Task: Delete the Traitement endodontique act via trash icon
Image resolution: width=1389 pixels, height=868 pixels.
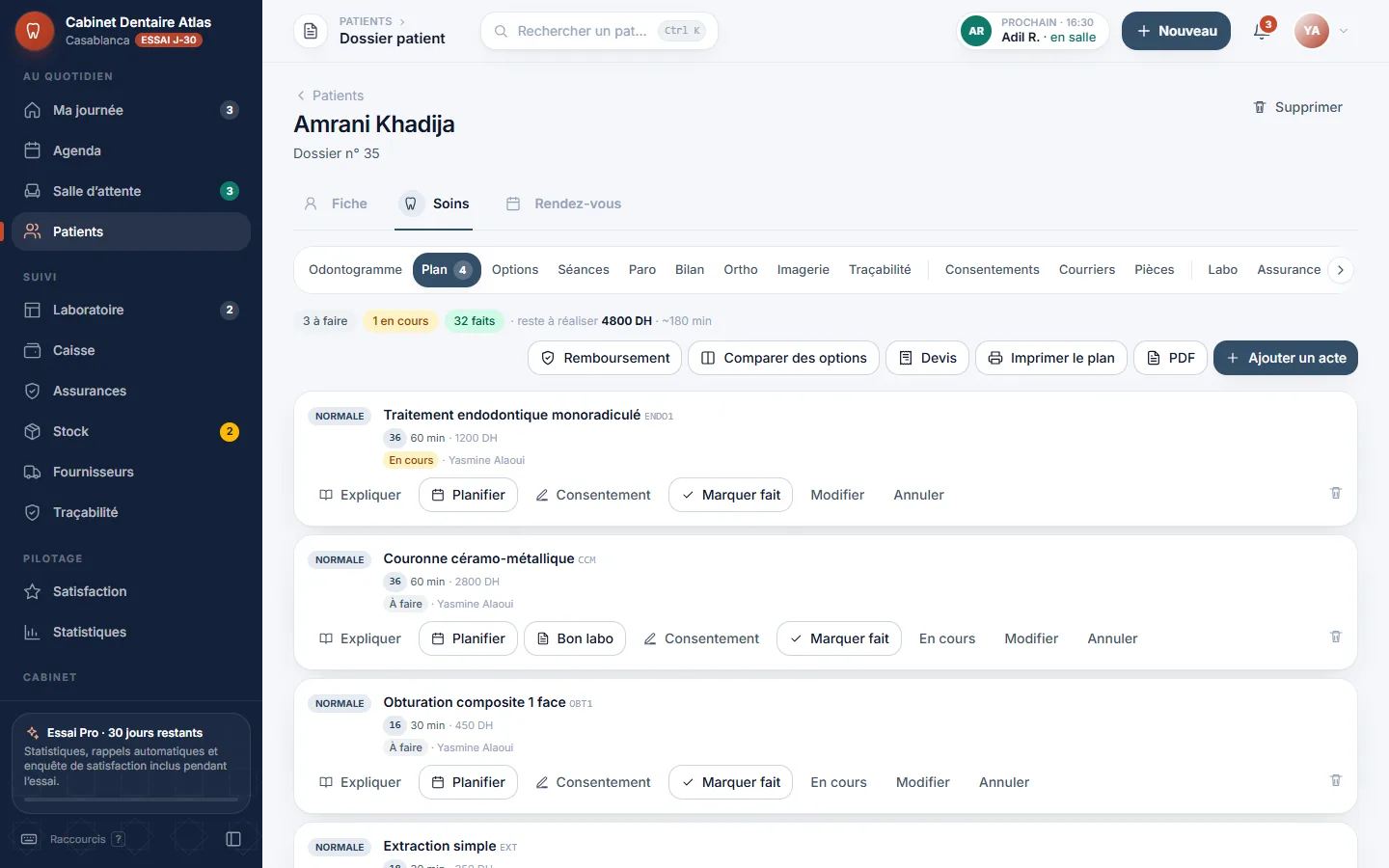Action: (x=1336, y=494)
